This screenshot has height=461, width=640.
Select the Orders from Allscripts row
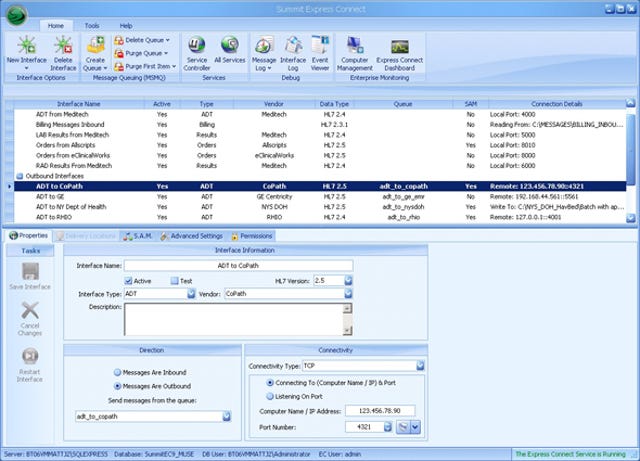(320, 145)
